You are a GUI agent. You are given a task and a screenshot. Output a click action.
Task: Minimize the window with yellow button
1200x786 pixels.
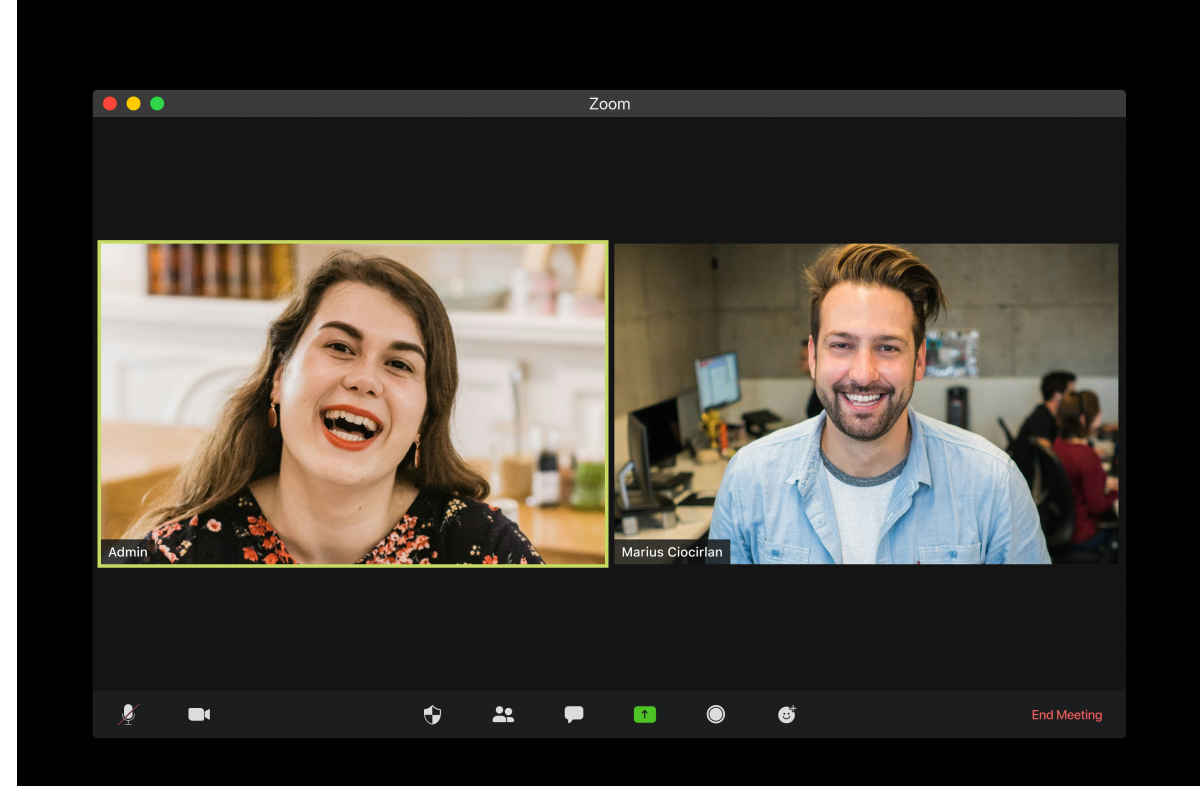point(134,103)
